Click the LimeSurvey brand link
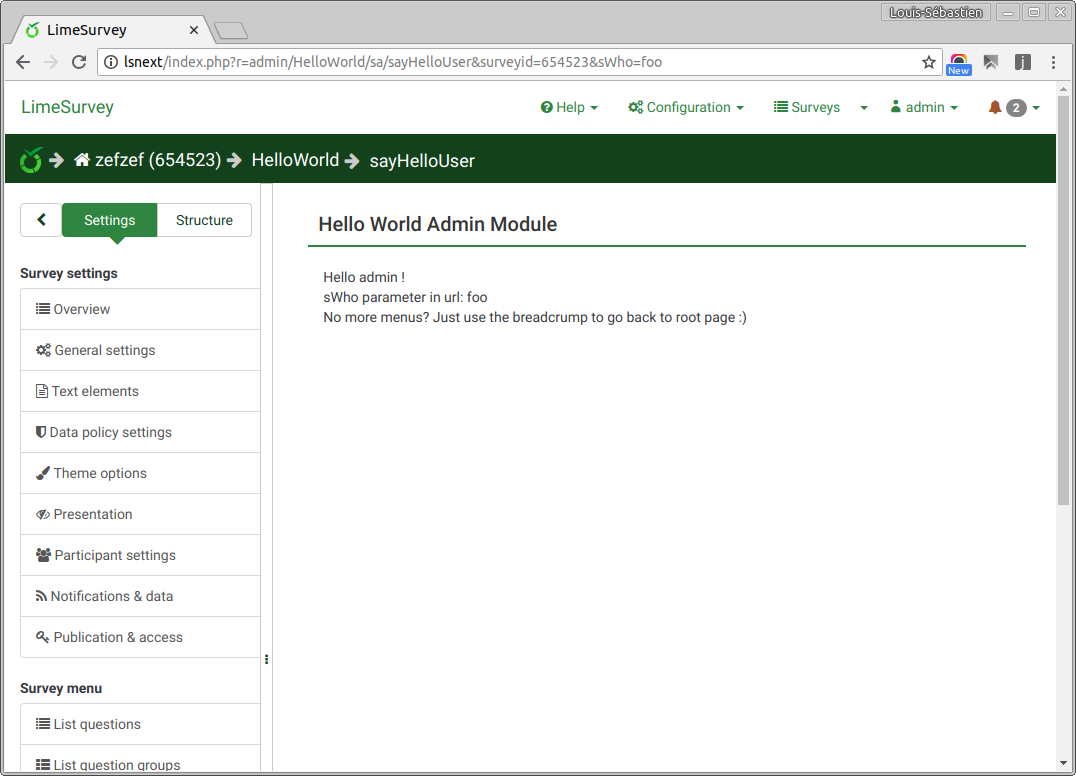 coord(68,107)
